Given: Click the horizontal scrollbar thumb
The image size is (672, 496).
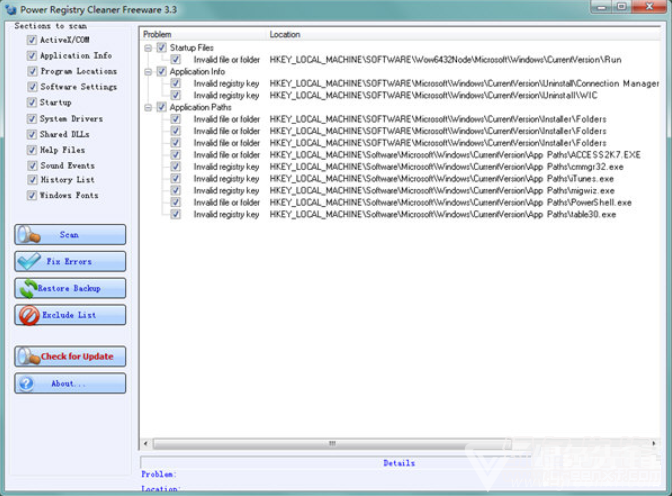Looking at the screenshot, I should coord(332,443).
